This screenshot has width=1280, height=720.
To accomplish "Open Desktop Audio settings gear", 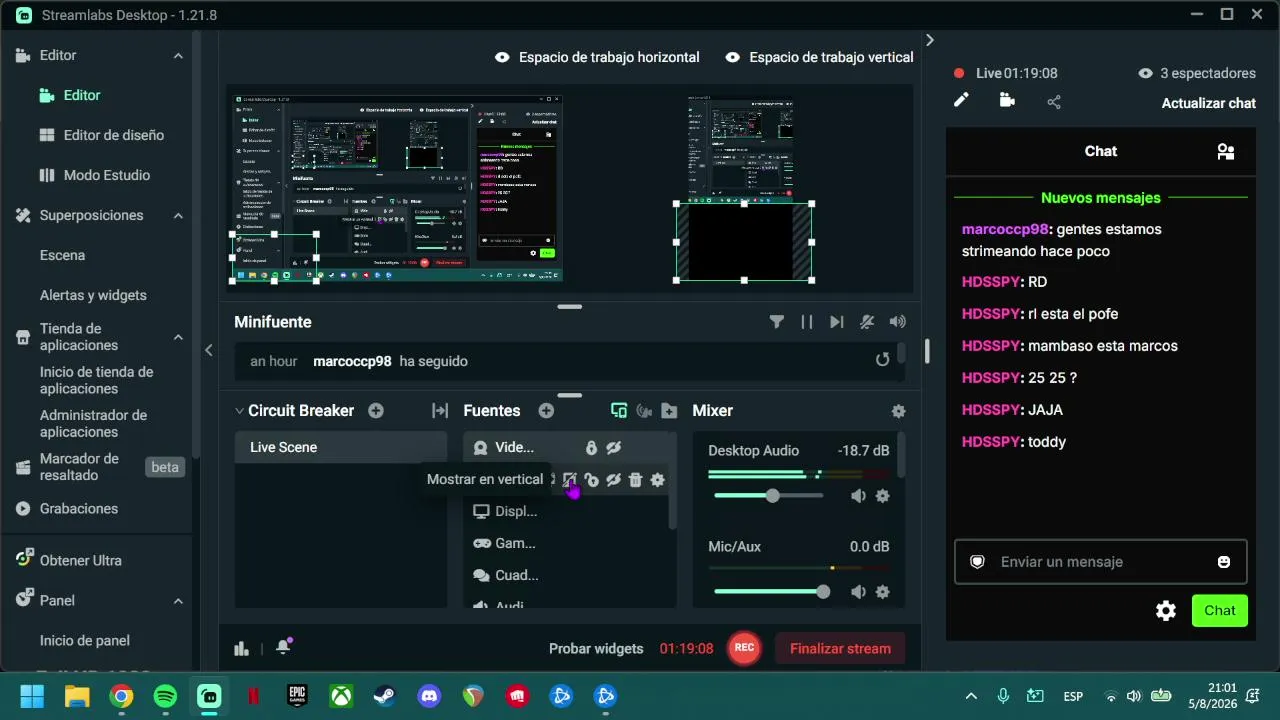I will (x=882, y=496).
